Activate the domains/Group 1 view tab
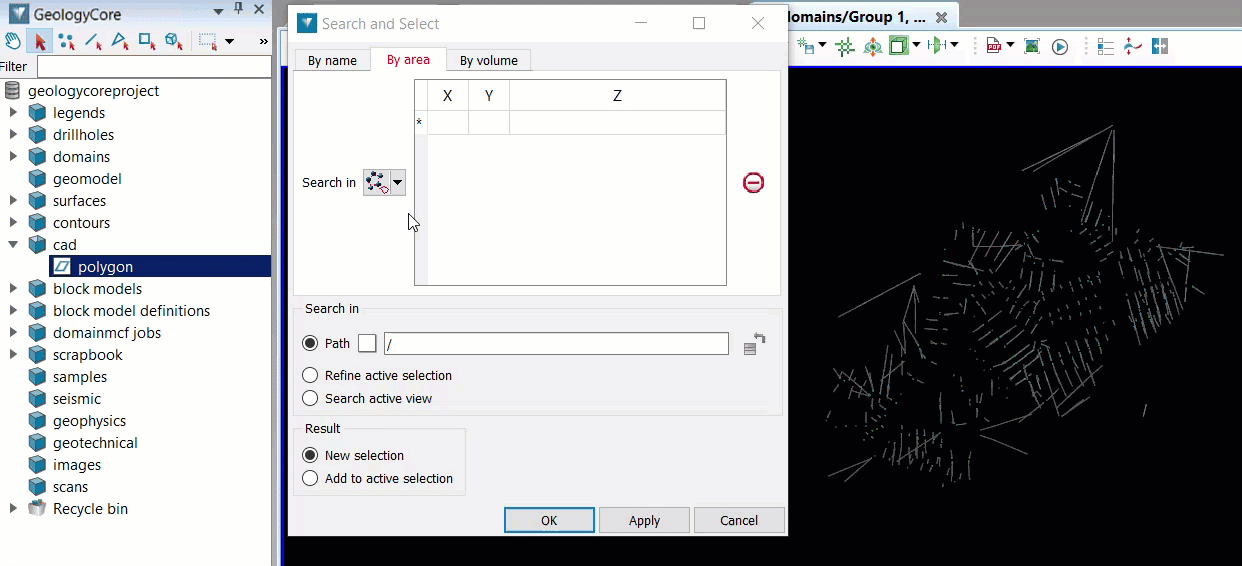This screenshot has height=566, width=1242. coord(856,17)
